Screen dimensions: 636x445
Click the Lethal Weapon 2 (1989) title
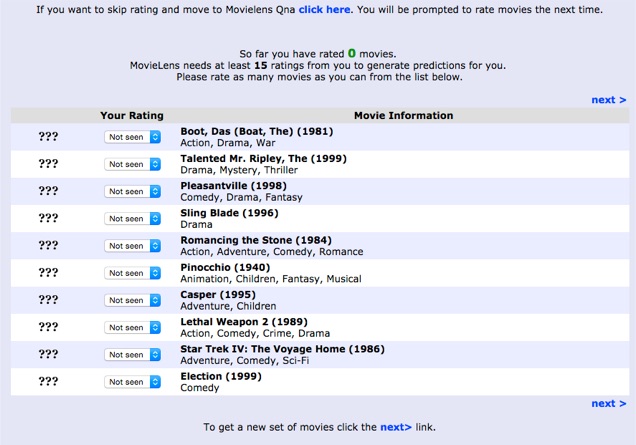point(244,322)
